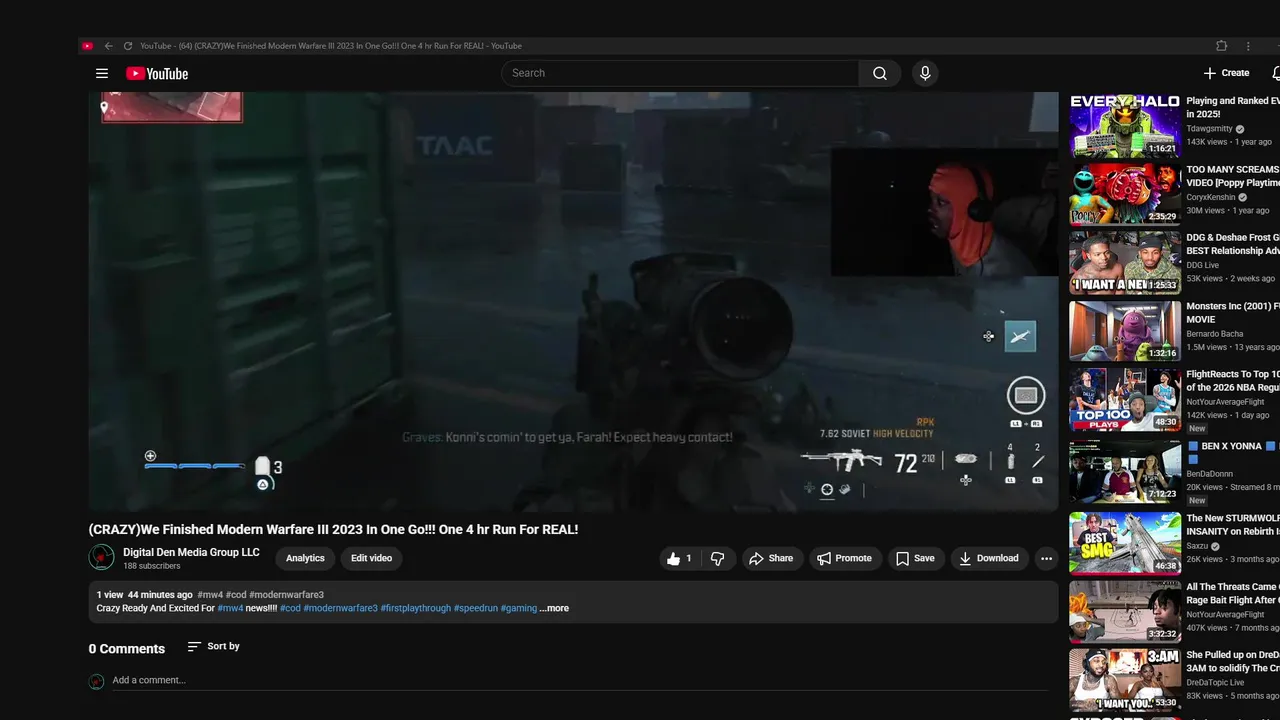Screen dimensions: 1280x720
Task: Click the browser back arrow
Action: point(108,46)
